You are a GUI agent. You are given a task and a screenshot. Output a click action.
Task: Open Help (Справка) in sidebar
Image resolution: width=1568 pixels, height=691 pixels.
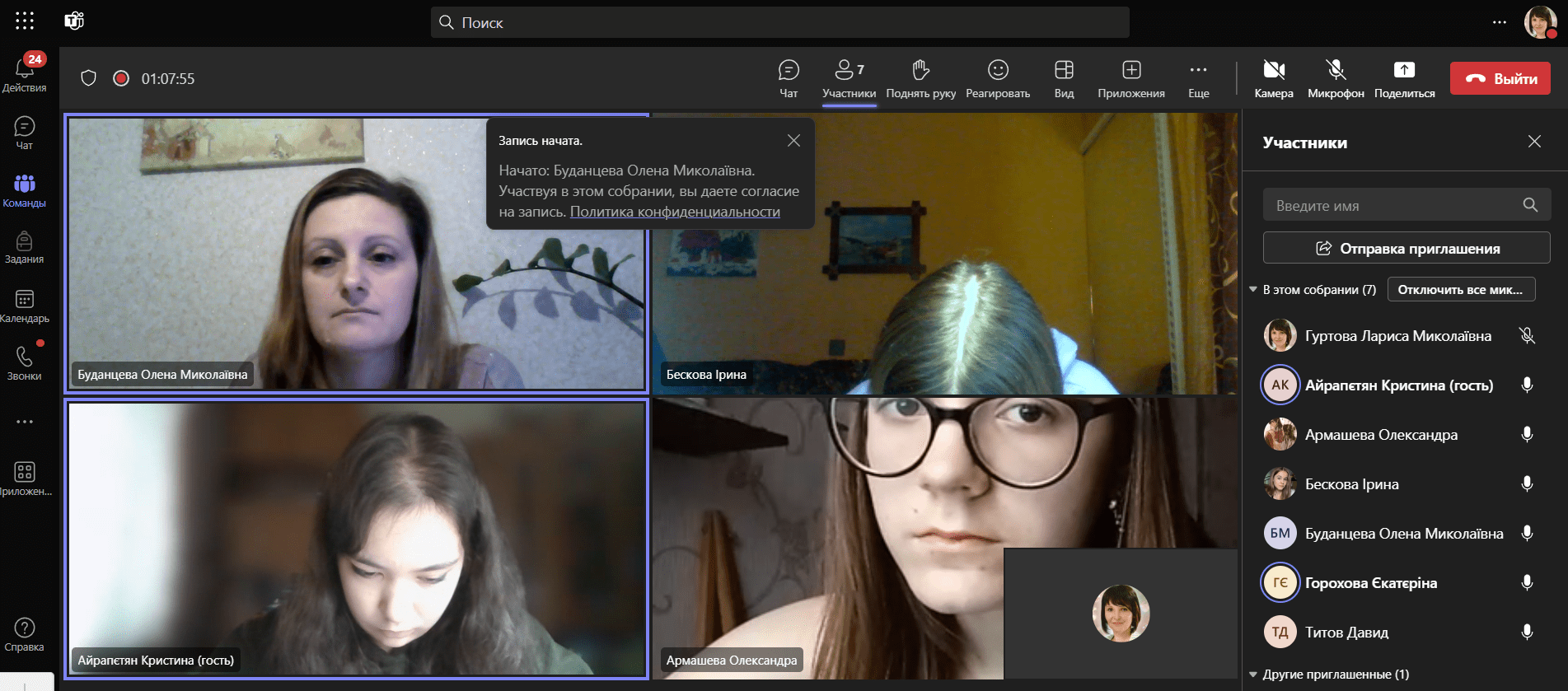(25, 634)
